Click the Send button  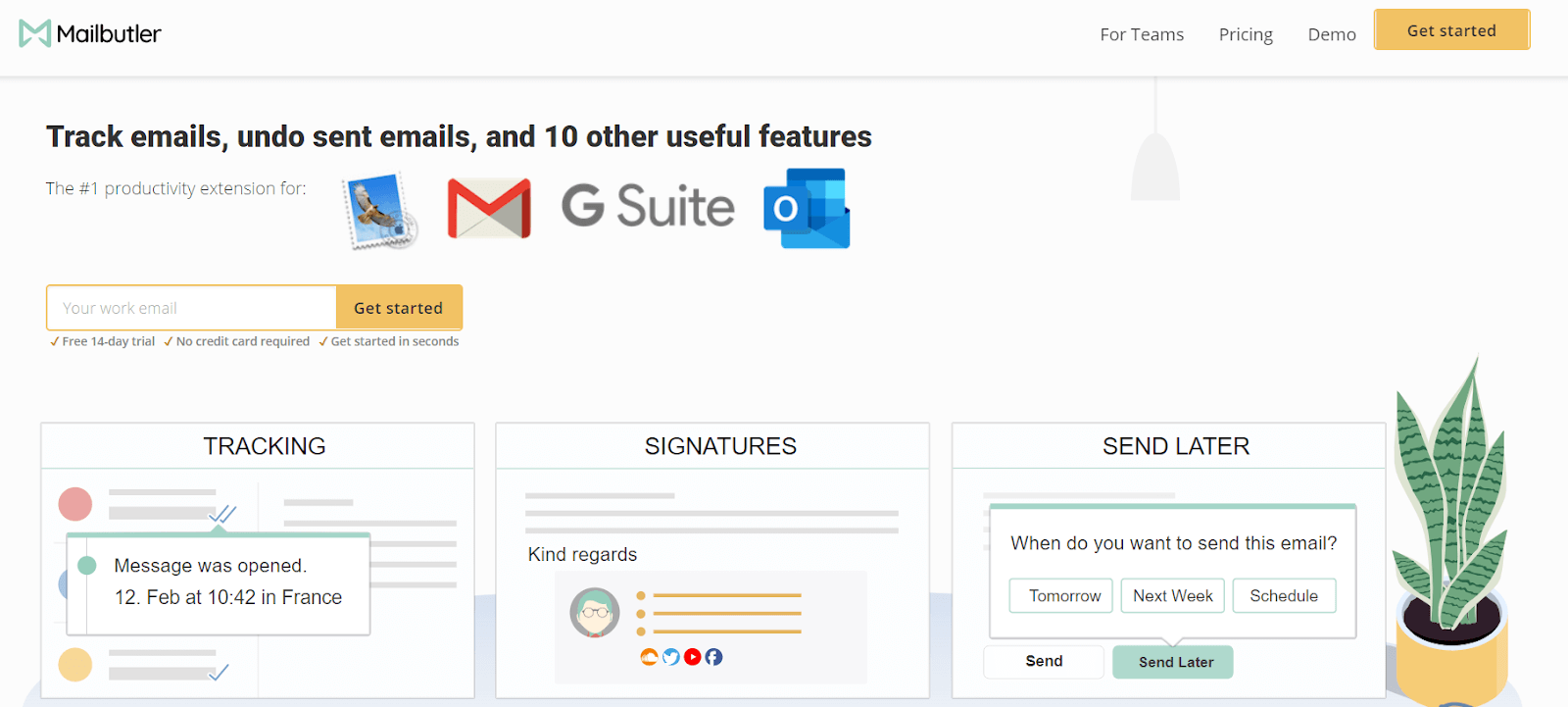pyautogui.click(x=1044, y=661)
